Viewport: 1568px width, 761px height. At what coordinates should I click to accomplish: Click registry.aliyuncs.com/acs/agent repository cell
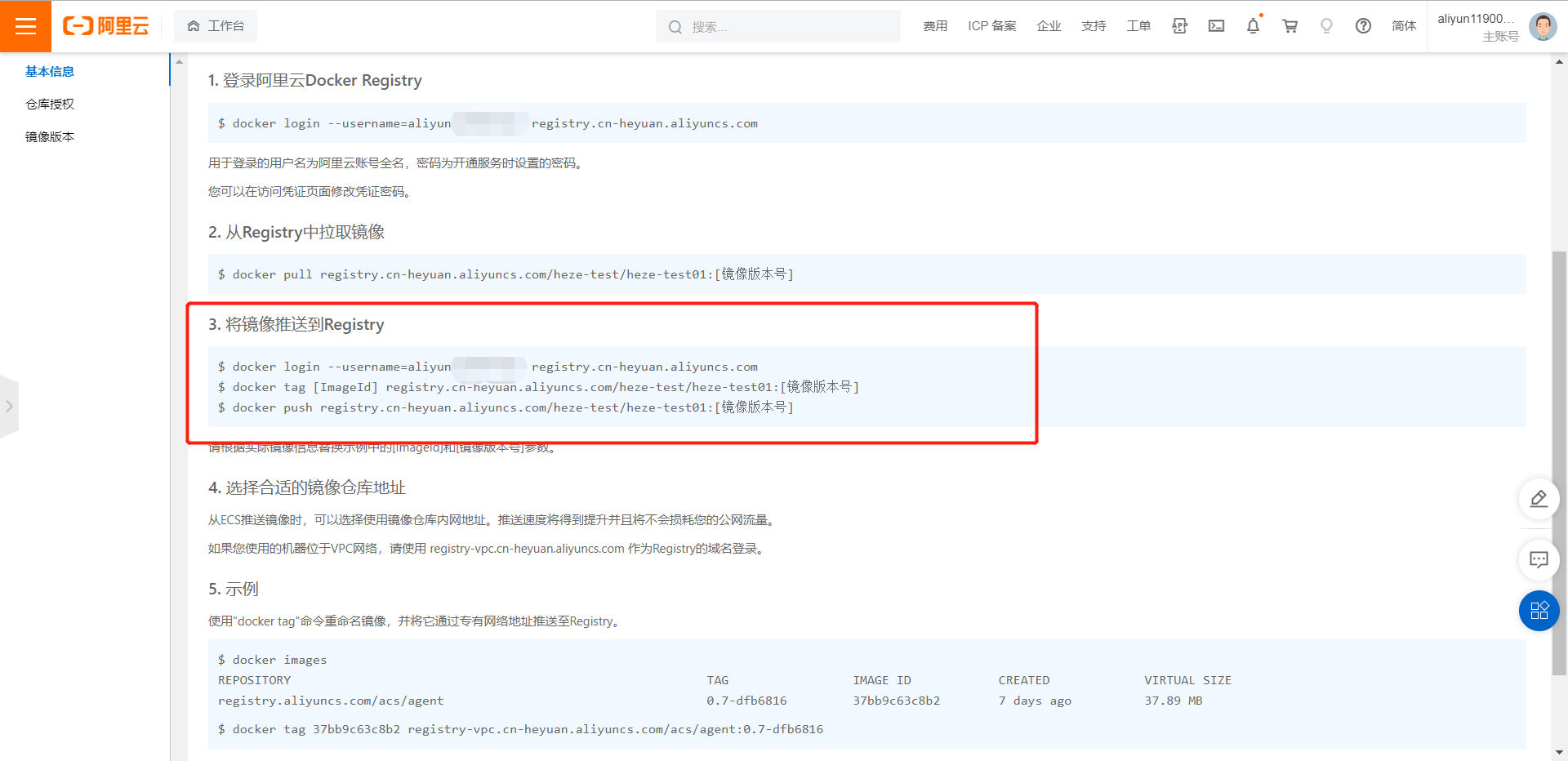coord(331,701)
